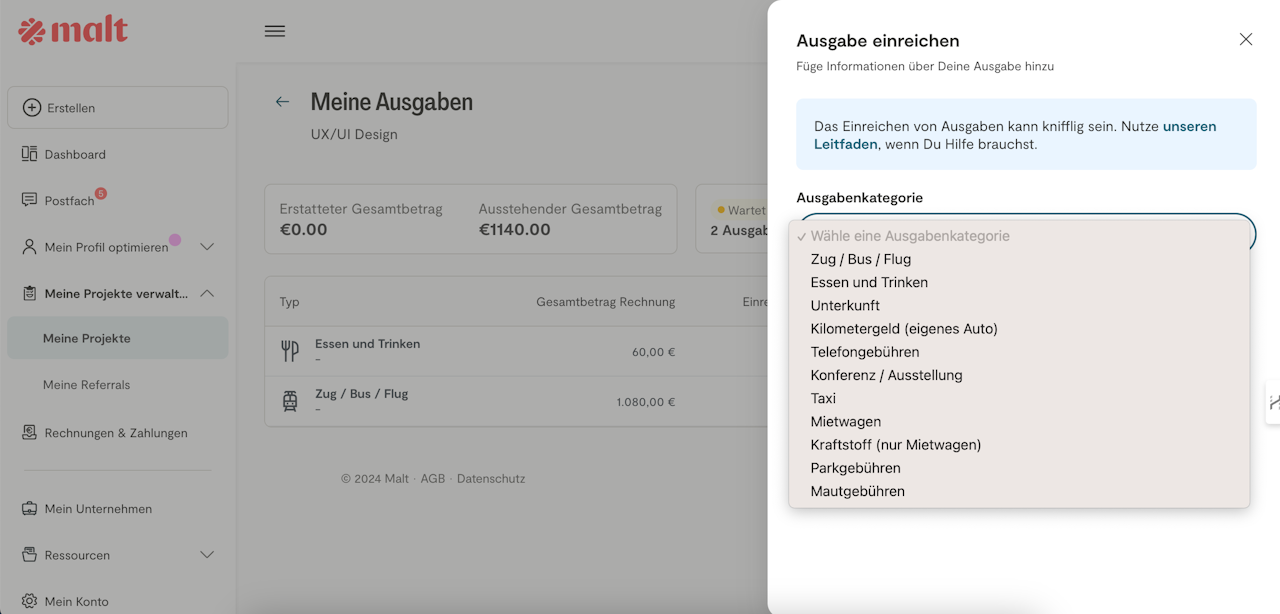This screenshot has height=614, width=1280.
Task: Select the Mautgebühren category
Action: point(858,491)
